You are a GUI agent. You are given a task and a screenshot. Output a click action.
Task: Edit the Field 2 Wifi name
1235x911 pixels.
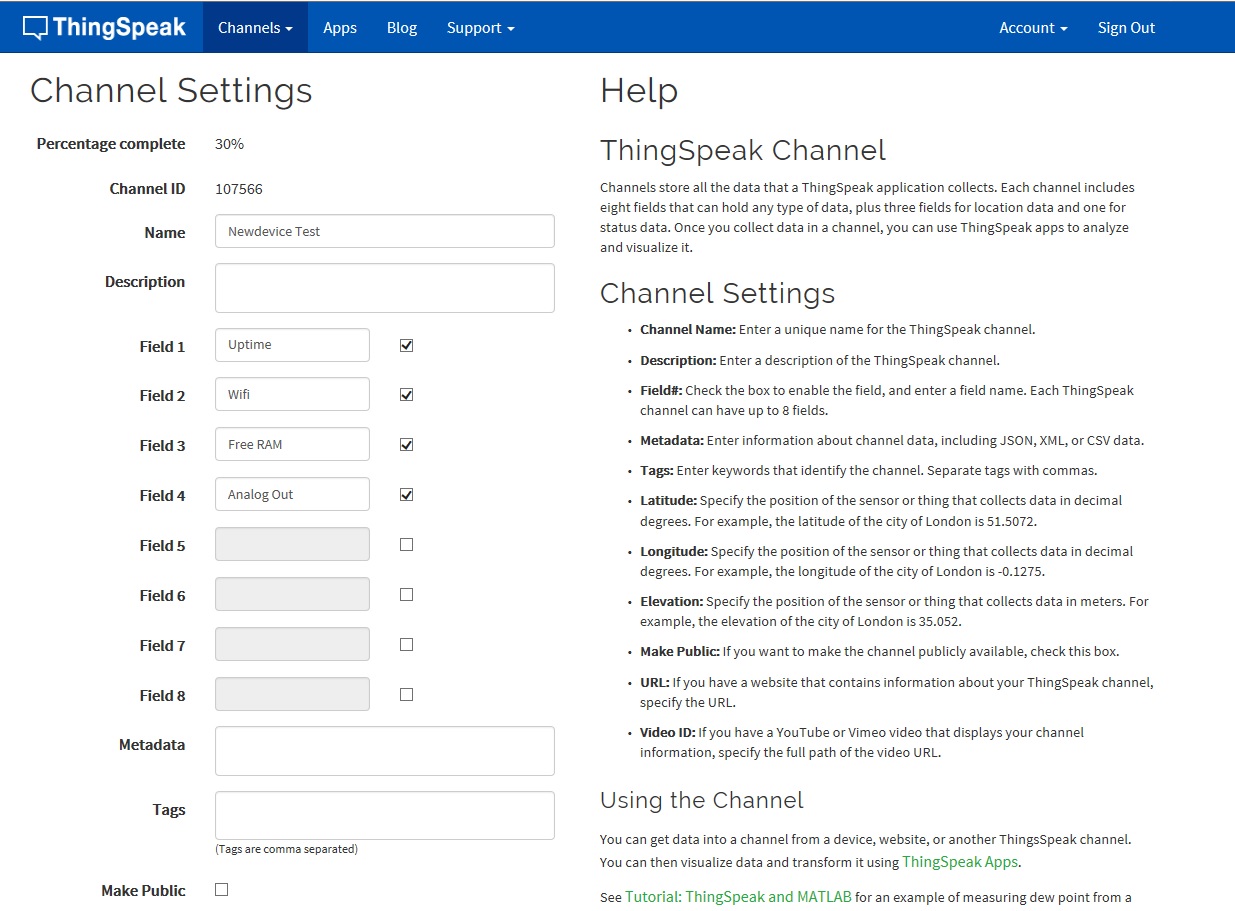point(292,394)
